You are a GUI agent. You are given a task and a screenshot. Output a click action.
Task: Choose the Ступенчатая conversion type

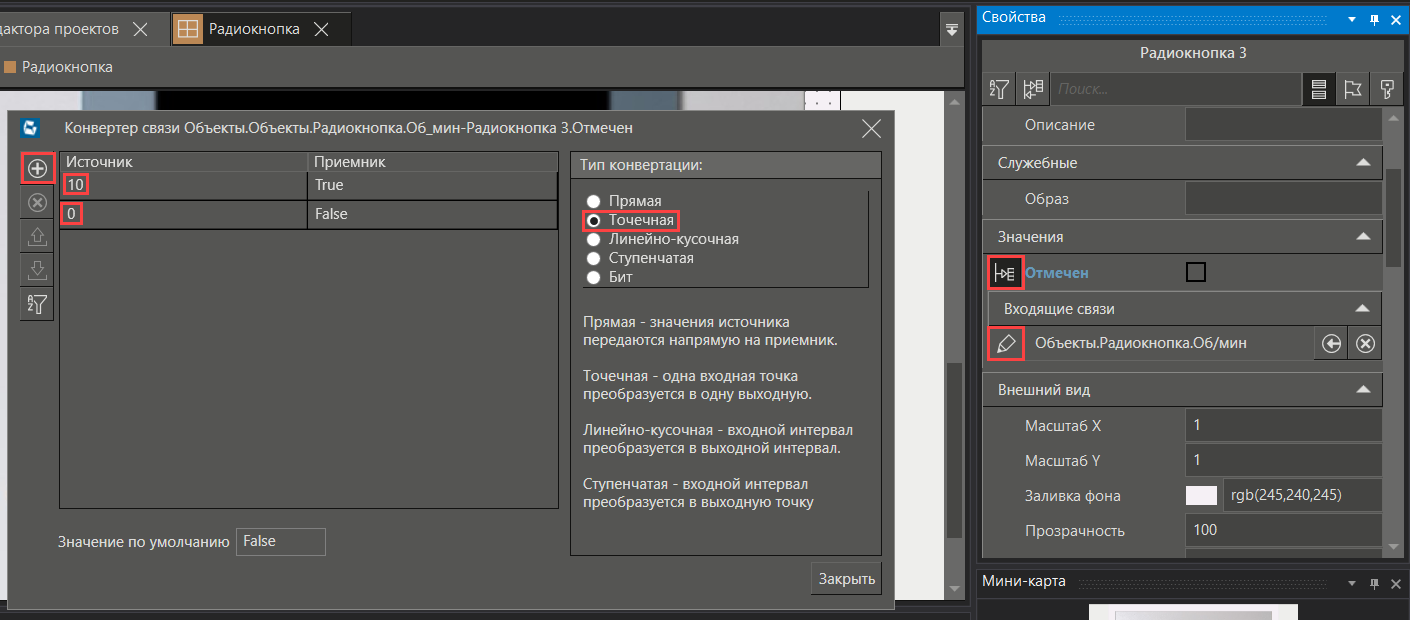point(593,258)
